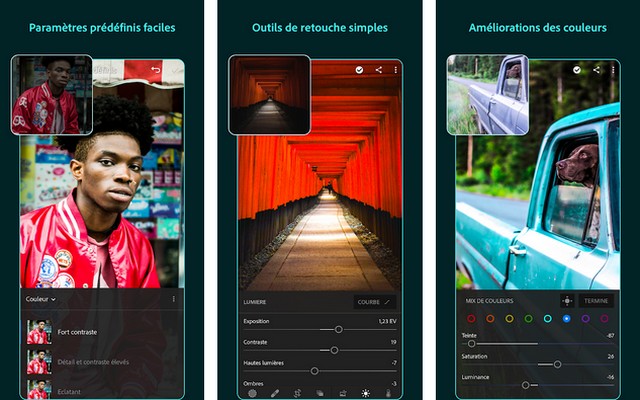
Task: Click the Saturation slider handle
Action: pos(558,364)
